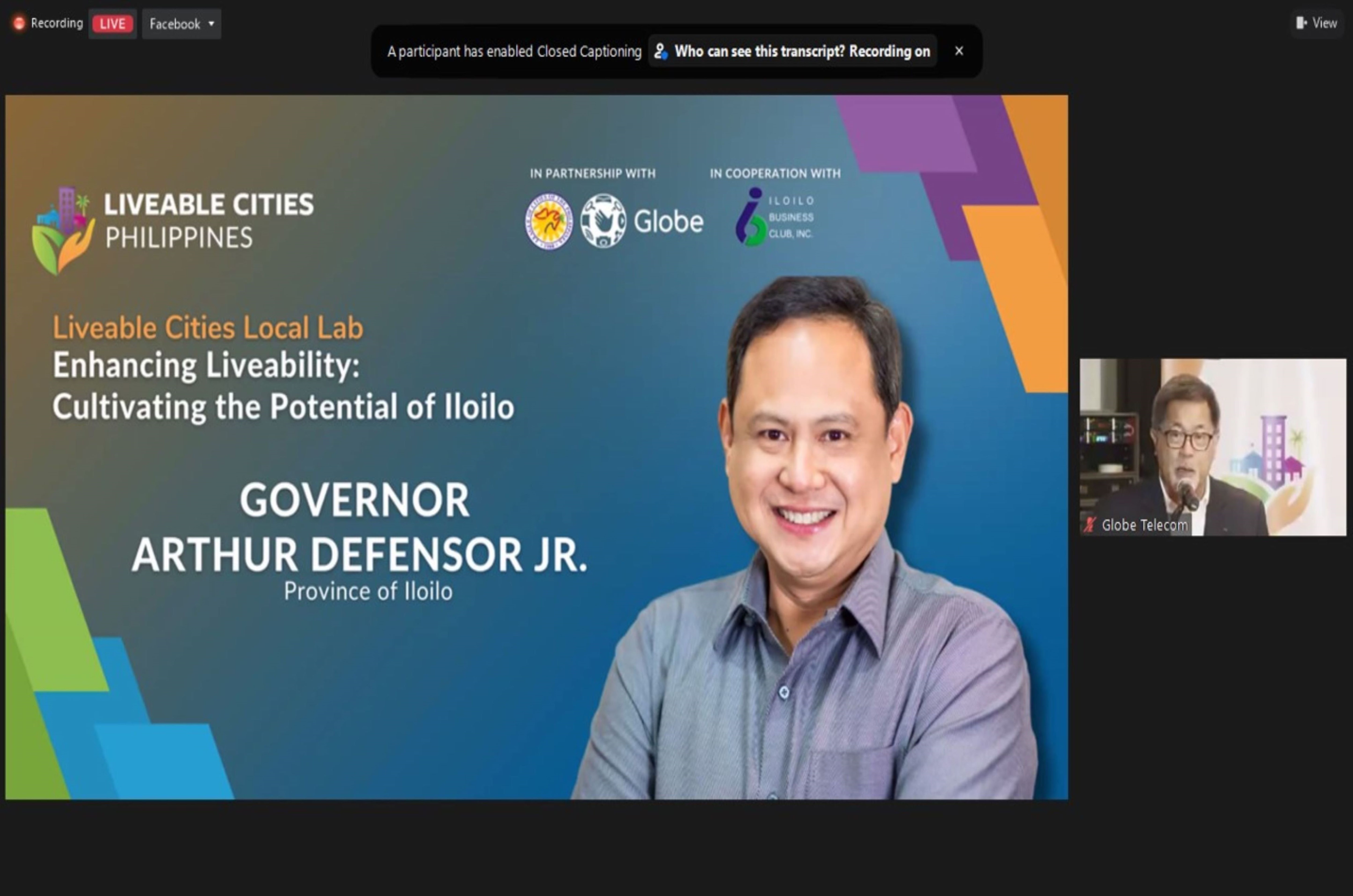Screen dimensions: 1353x896
Task: Open the View layout menu
Action: pyautogui.click(x=1316, y=23)
